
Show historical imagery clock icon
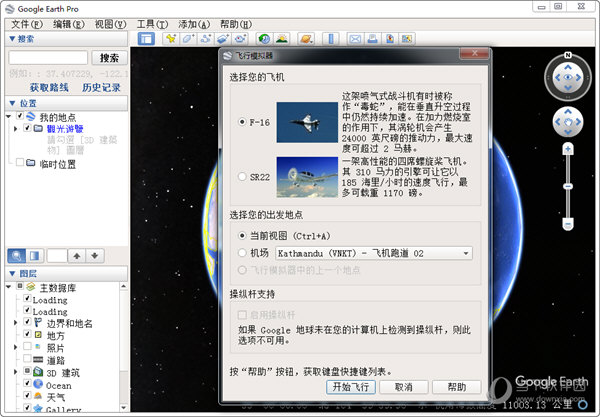pos(264,39)
